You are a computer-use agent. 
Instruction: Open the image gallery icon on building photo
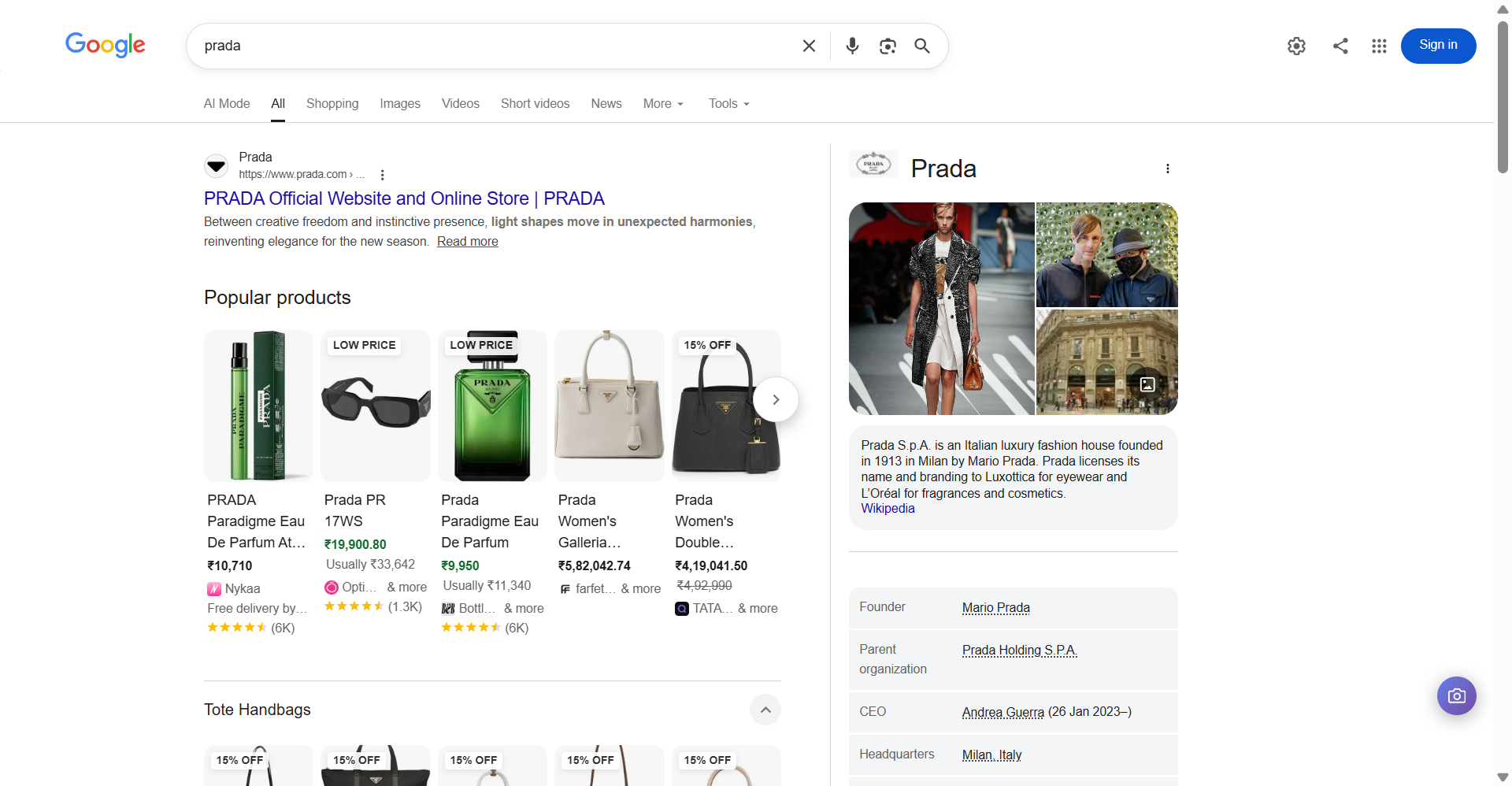click(x=1147, y=384)
